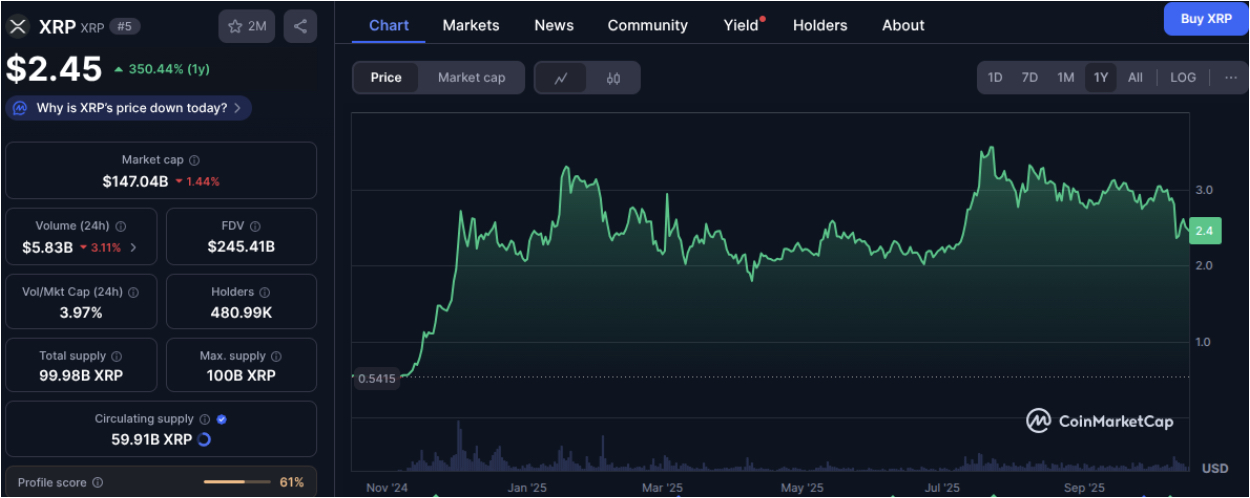Click circulating supply progress ring icon
1250x498 pixels.
pos(205,439)
